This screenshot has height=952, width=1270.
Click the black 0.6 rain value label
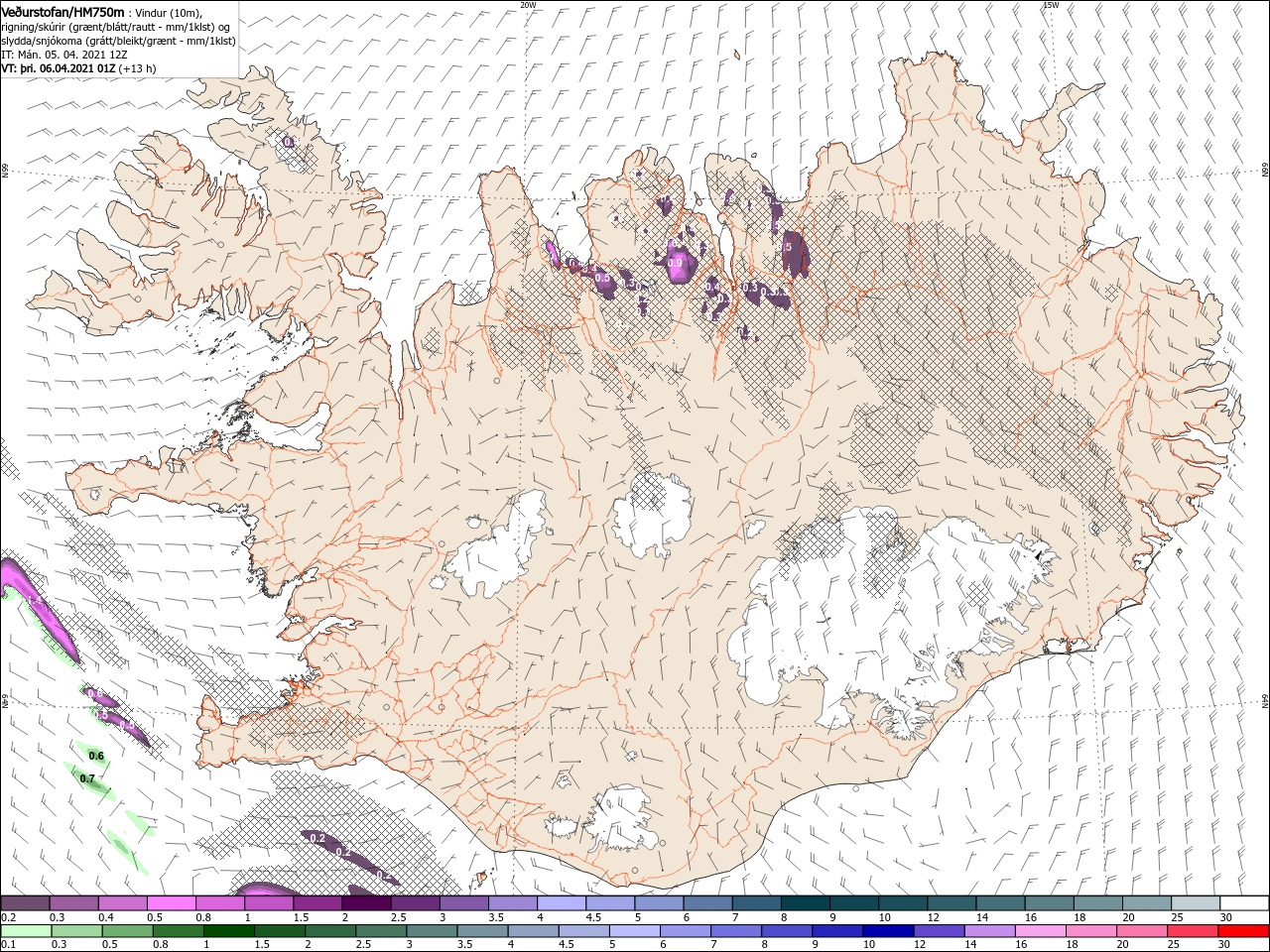point(96,756)
